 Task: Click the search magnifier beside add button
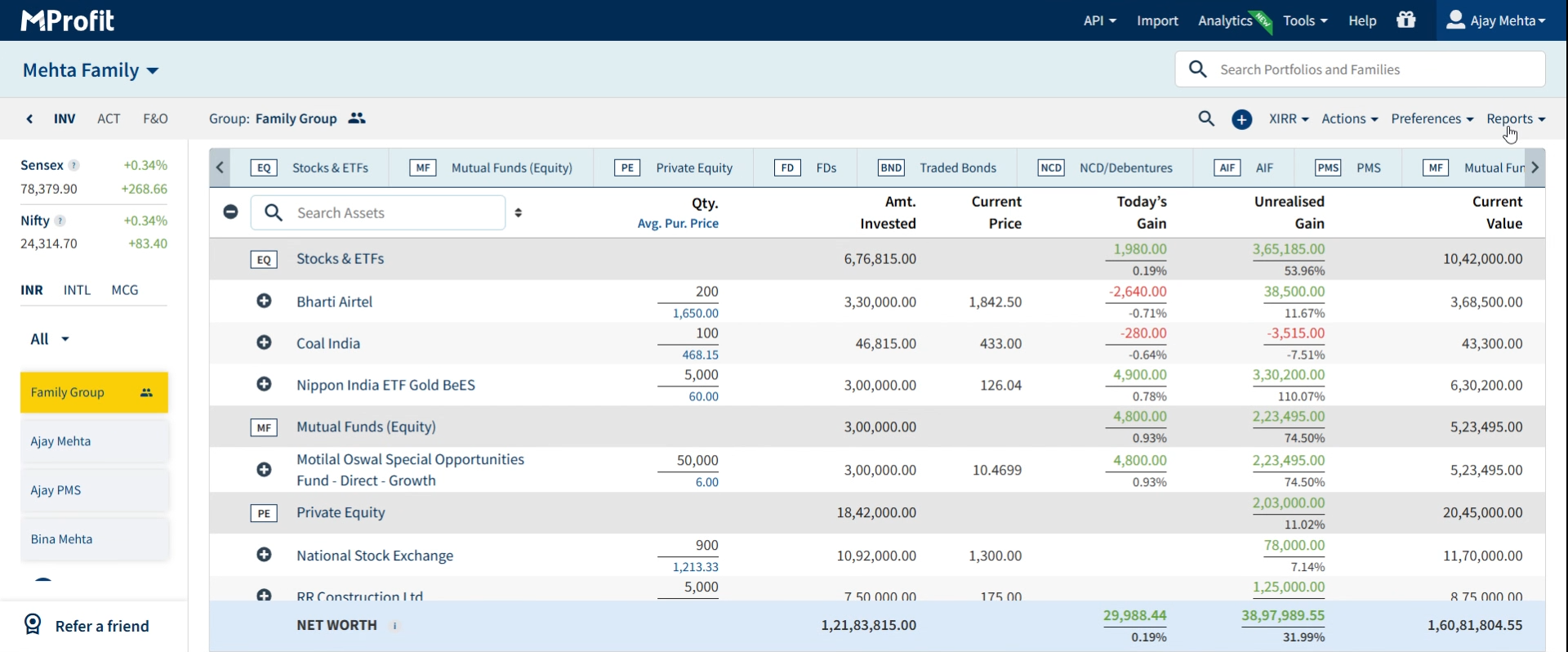[1206, 118]
